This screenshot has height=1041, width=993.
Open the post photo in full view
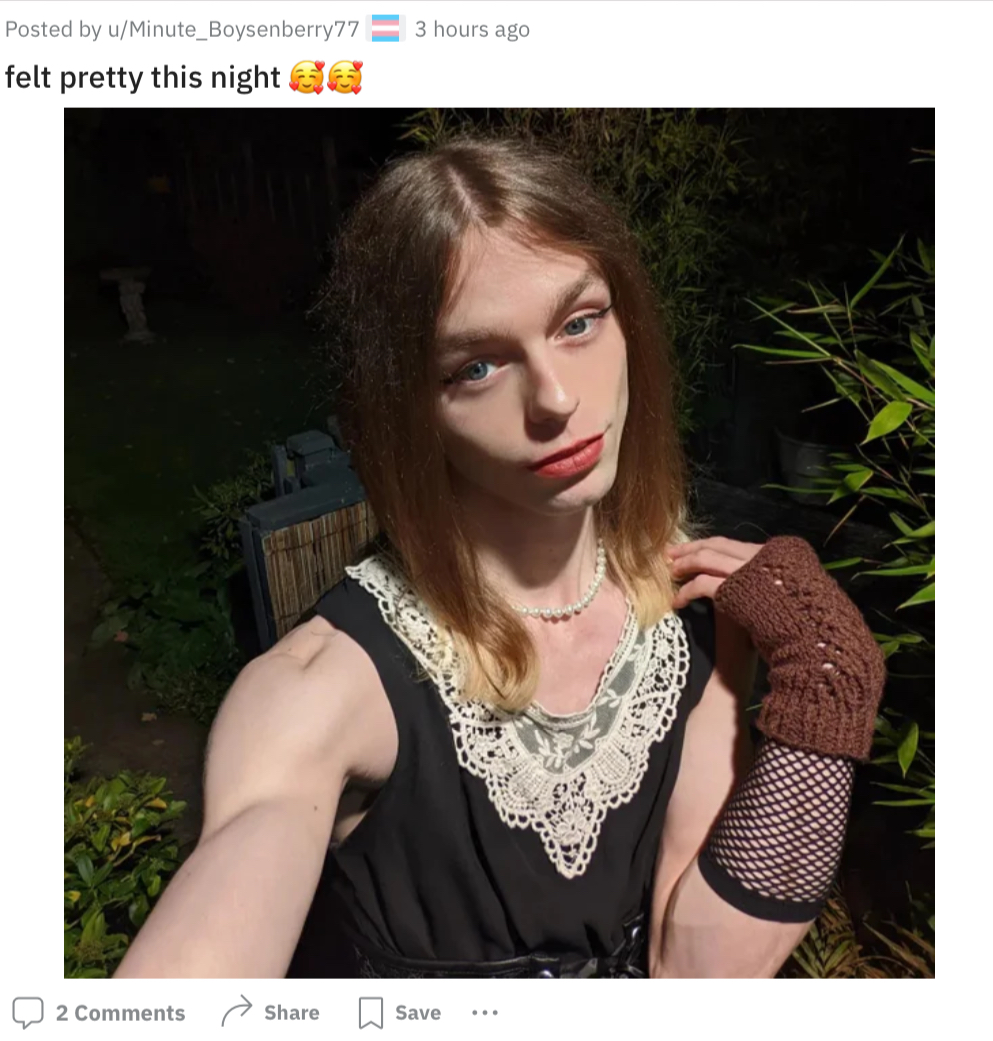(499, 542)
